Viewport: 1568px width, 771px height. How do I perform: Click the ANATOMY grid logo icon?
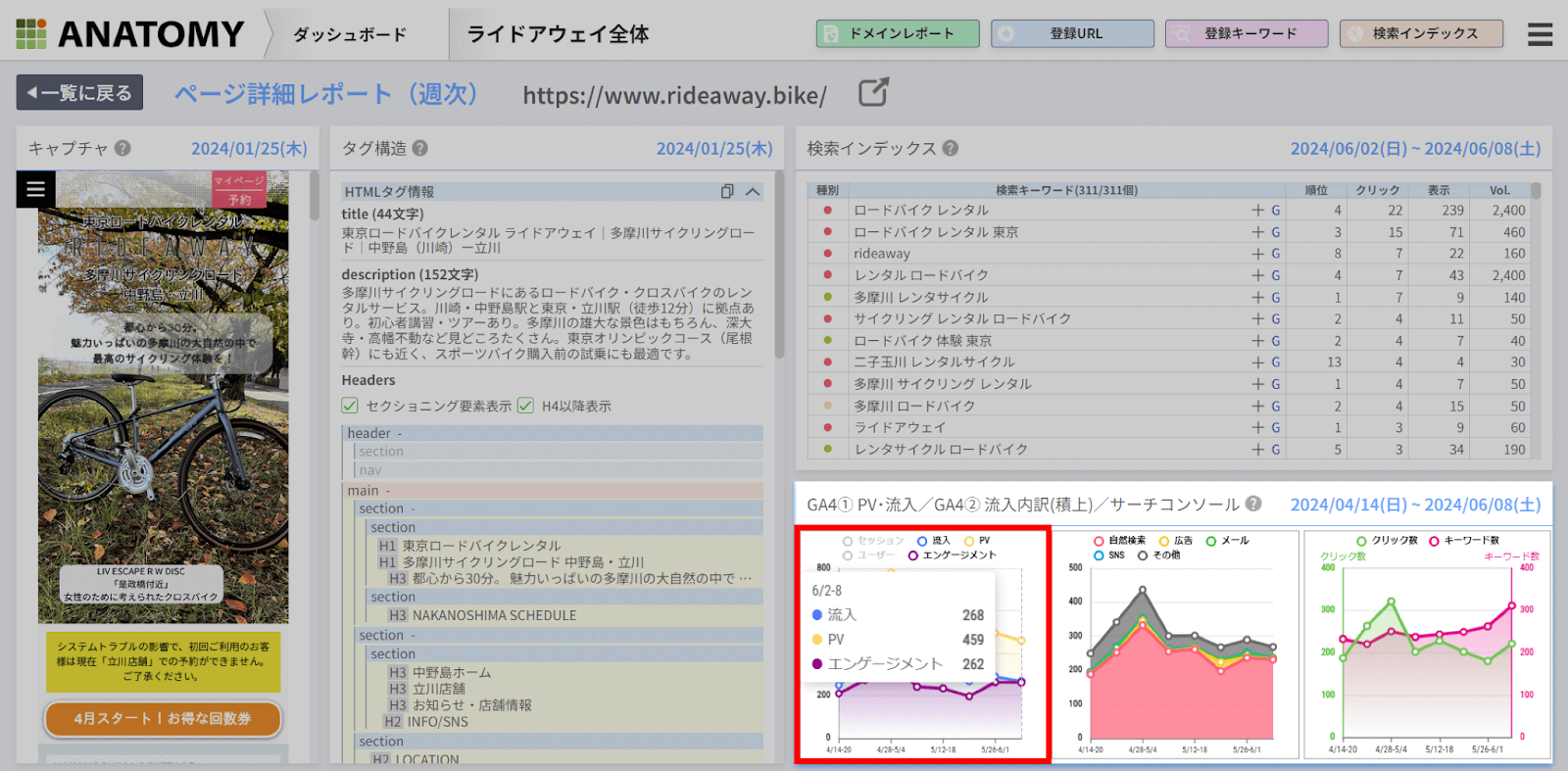tap(31, 33)
